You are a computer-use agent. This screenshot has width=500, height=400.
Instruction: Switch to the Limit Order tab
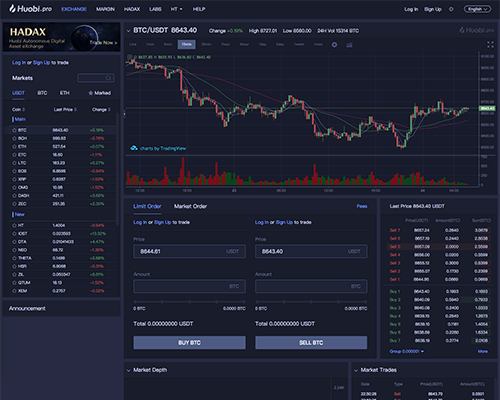(147, 206)
